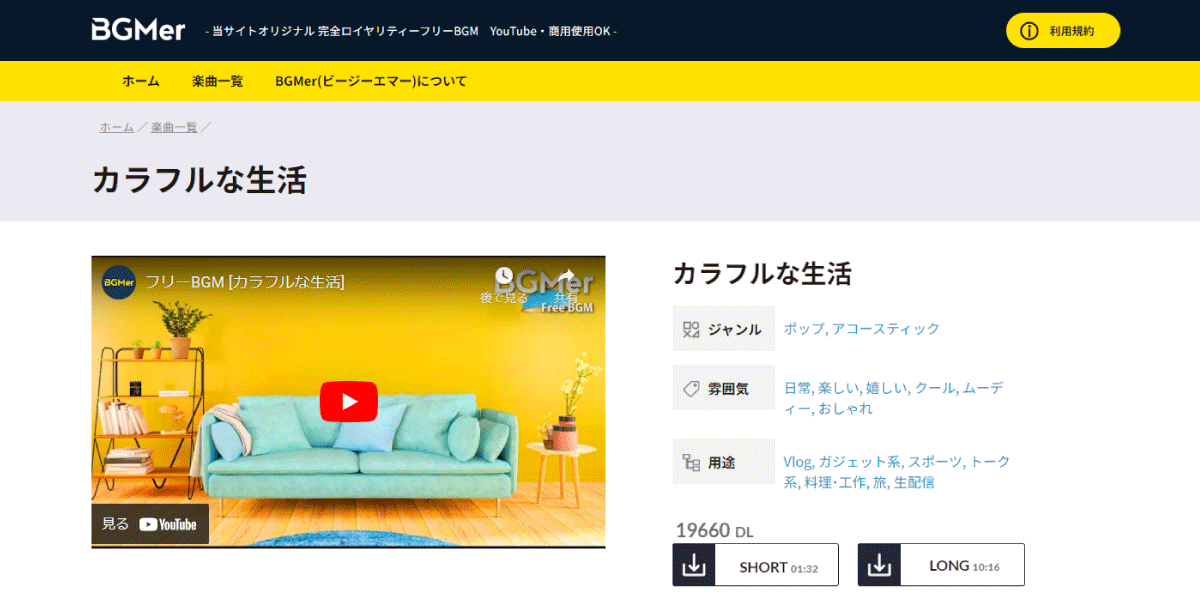Select the ポップ genre link
Viewport: 1200px width, 600px height.
(x=804, y=329)
